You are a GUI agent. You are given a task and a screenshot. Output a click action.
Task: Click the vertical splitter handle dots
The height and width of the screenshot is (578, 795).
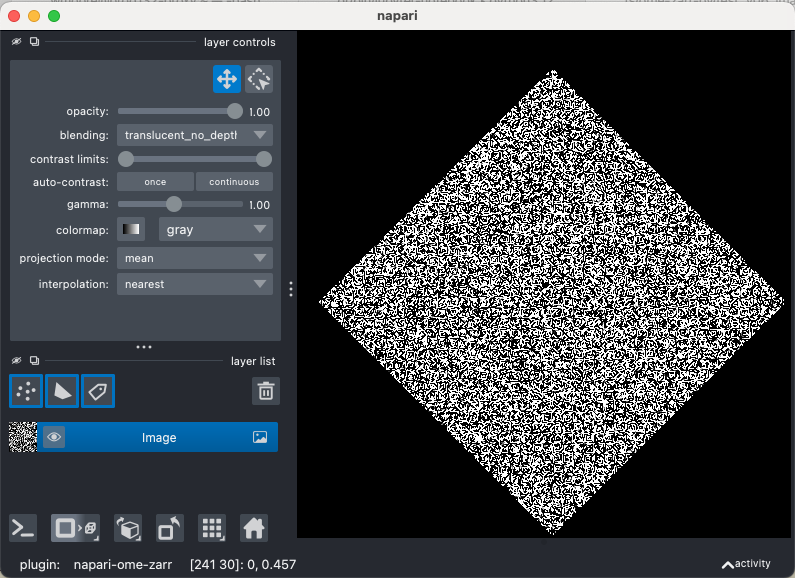[x=291, y=289]
